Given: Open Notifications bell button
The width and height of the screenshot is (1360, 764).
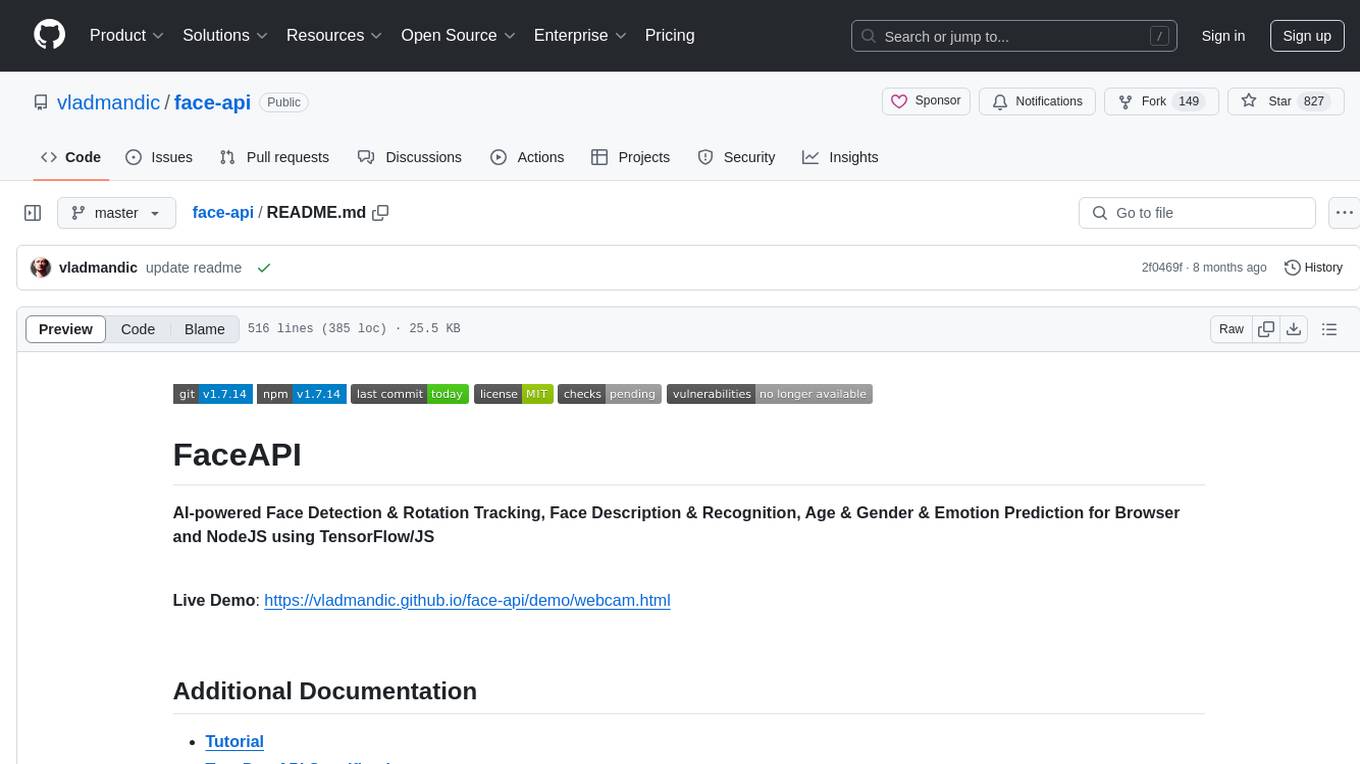Looking at the screenshot, I should coord(1037,101).
